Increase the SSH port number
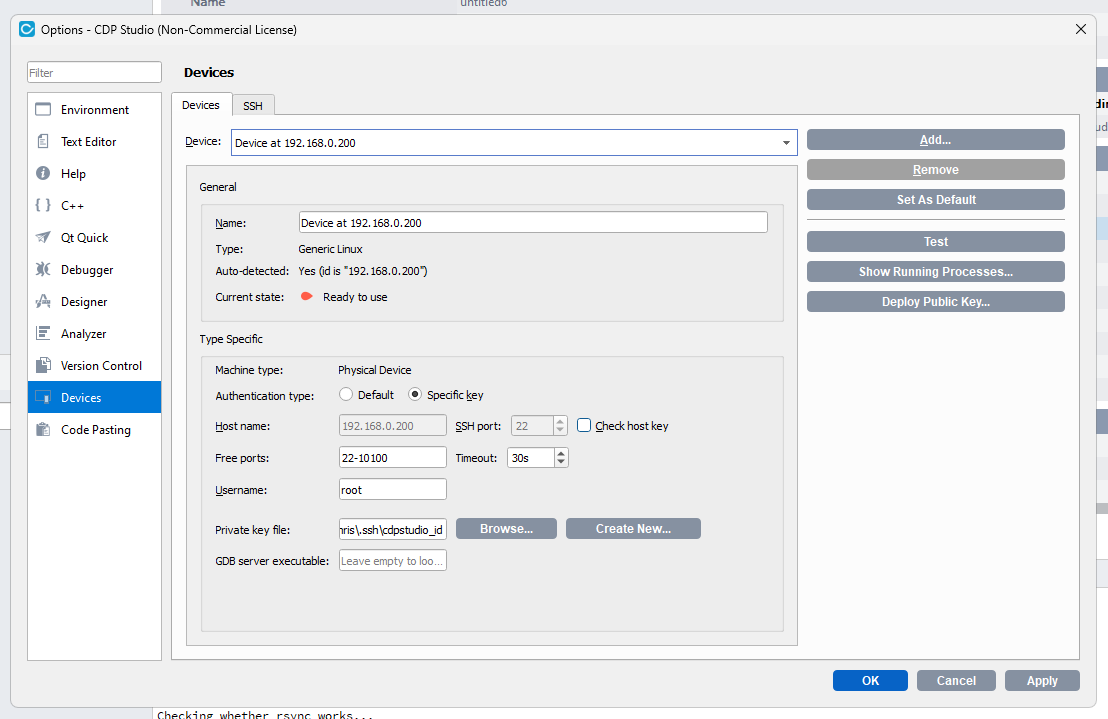 point(560,421)
